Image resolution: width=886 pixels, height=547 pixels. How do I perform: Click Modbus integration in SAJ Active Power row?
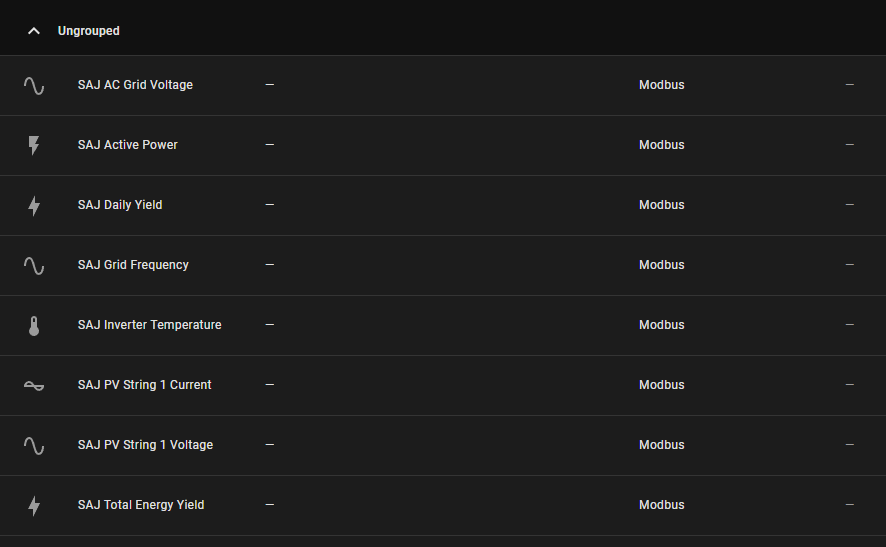(x=662, y=145)
